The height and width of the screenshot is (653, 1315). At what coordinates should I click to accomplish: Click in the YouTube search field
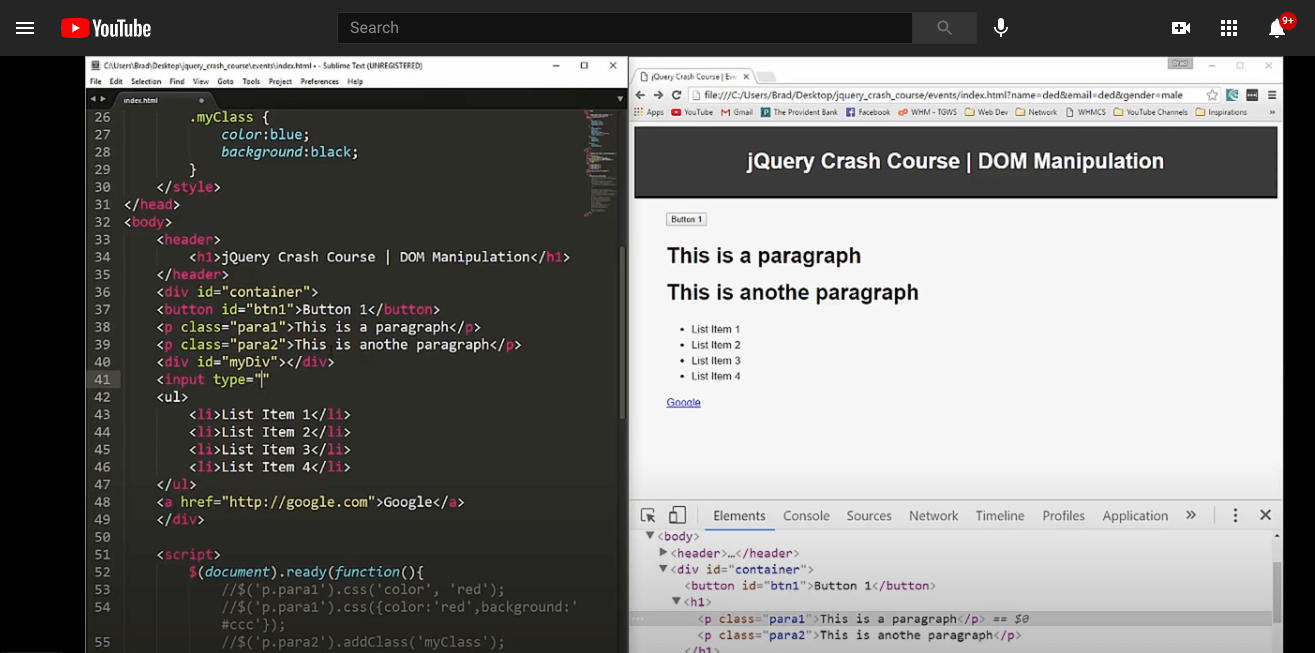[624, 28]
